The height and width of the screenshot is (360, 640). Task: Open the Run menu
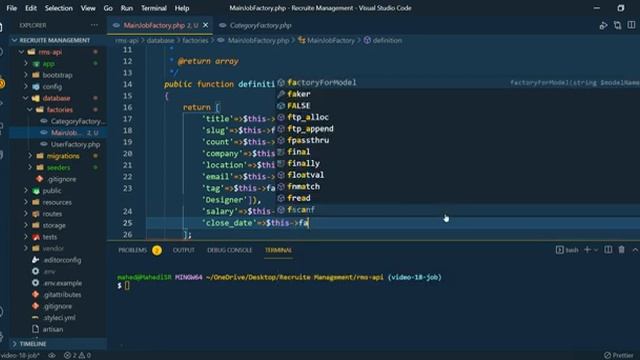(127, 8)
